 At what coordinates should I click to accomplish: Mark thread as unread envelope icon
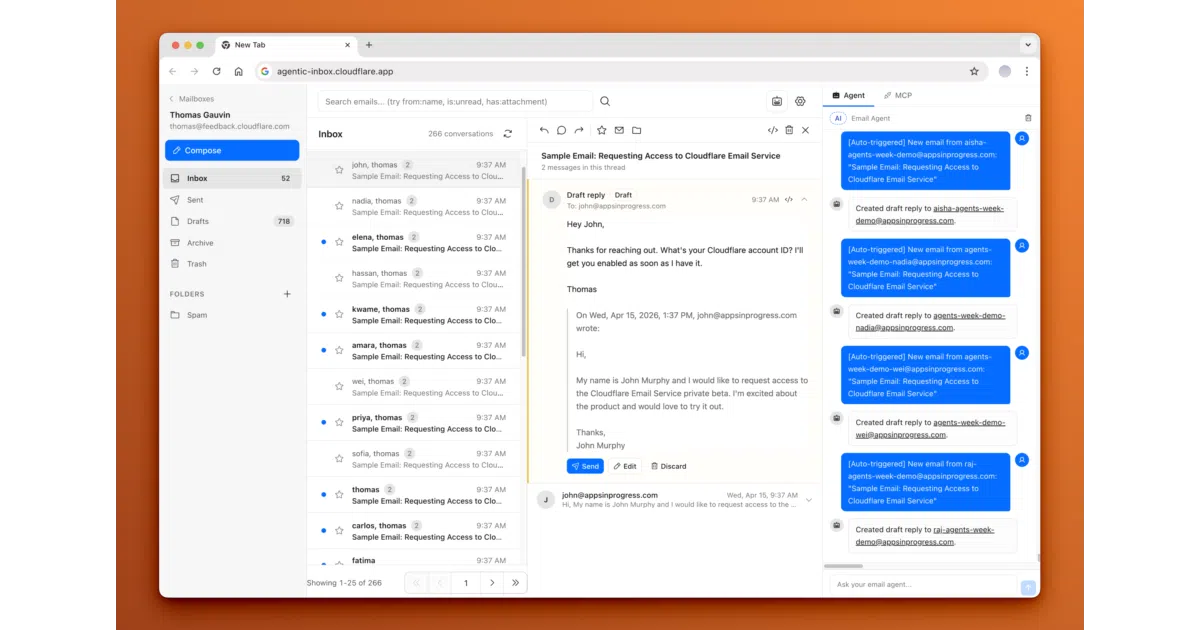[619, 130]
